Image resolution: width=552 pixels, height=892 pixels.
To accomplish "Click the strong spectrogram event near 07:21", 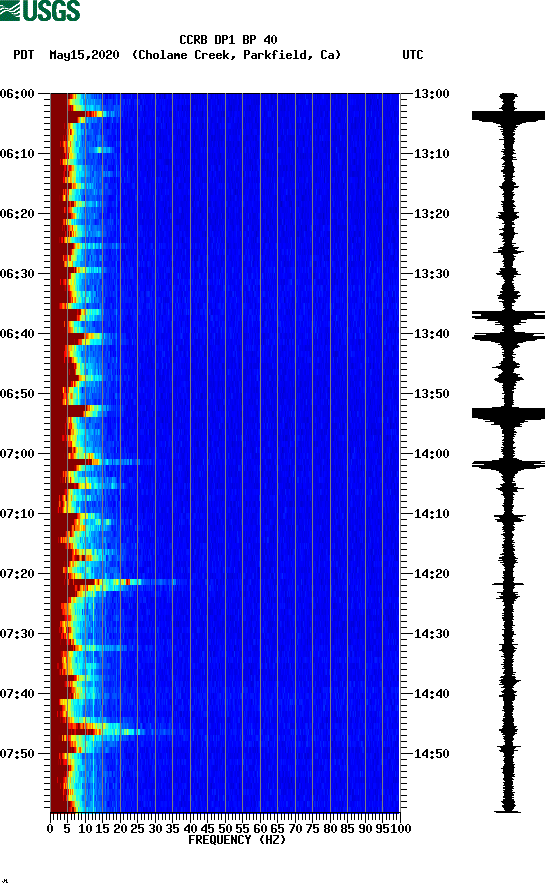I will tap(125, 582).
